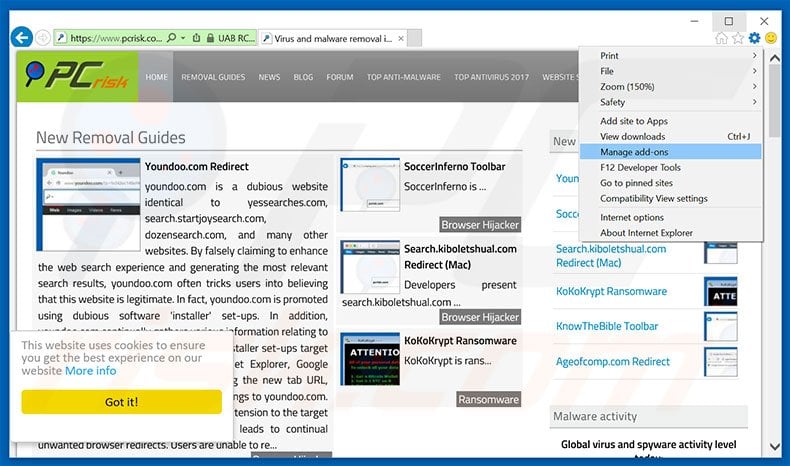Image resolution: width=790 pixels, height=466 pixels.
Task: Click More info cookie link
Action: coord(91,371)
